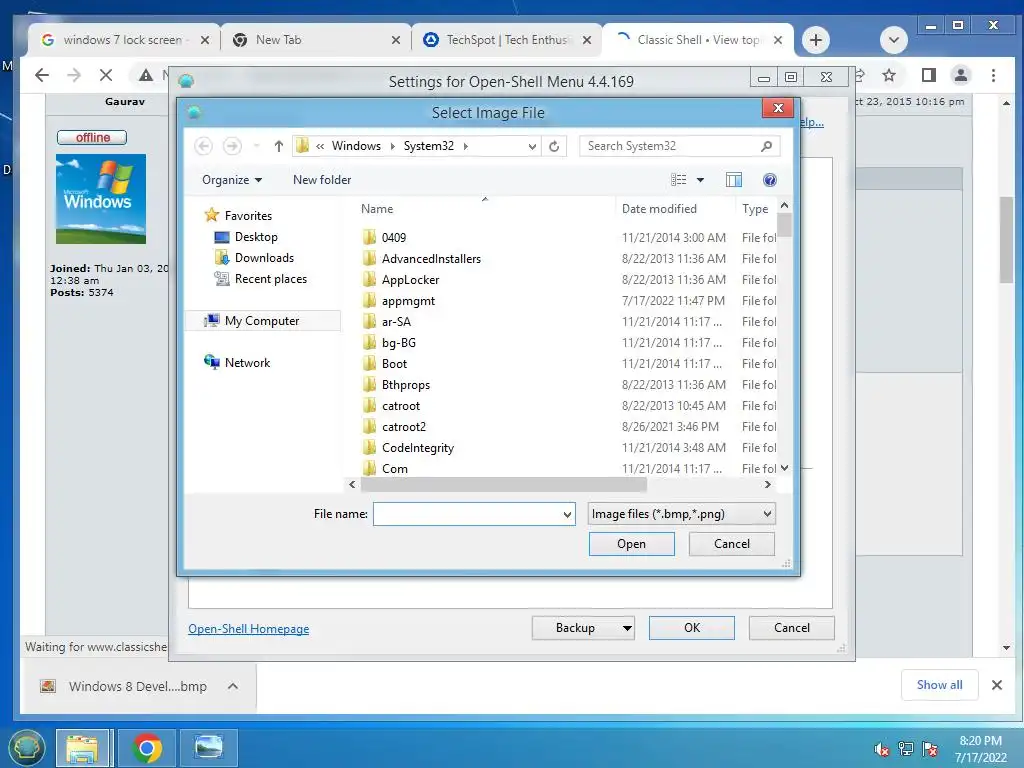Cancel the Select Image File dialog
Viewport: 1024px width, 768px height.
point(731,544)
